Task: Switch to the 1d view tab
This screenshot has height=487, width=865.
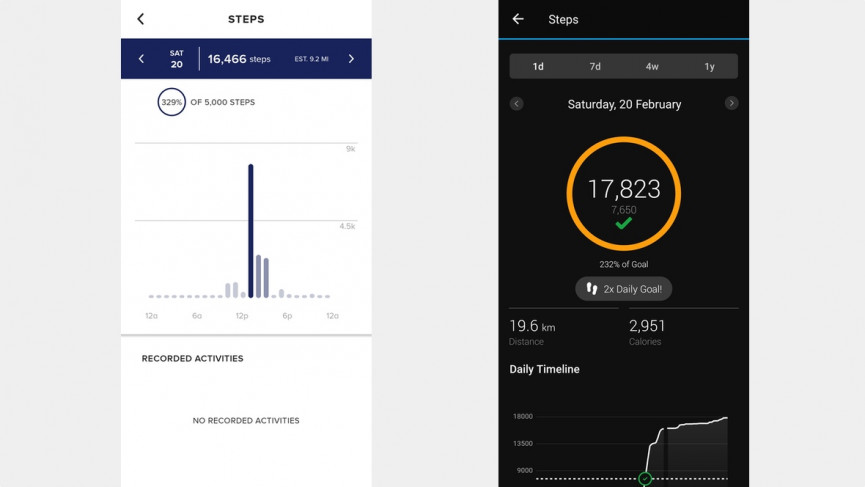Action: click(x=538, y=67)
